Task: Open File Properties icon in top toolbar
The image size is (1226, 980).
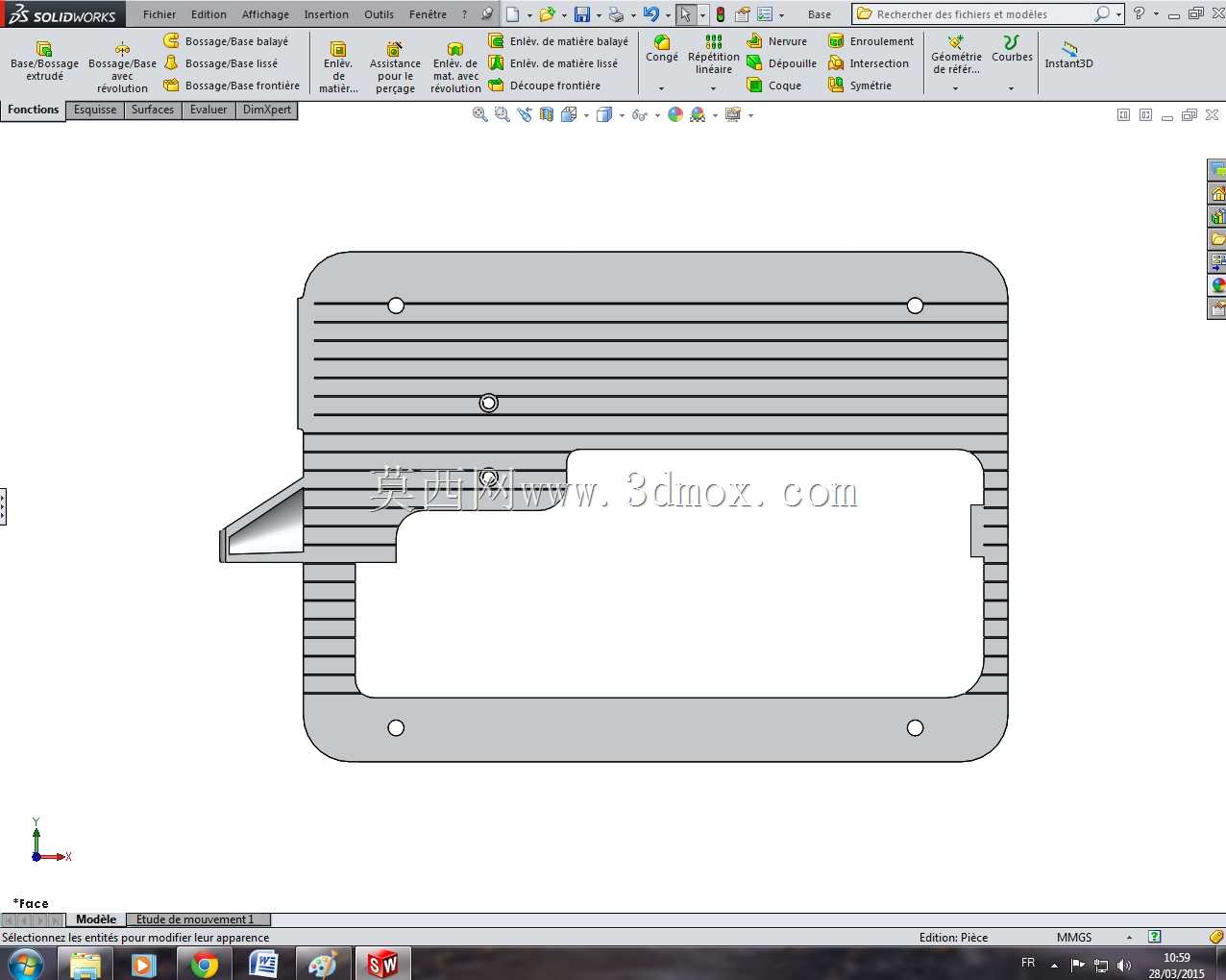Action: point(743,14)
